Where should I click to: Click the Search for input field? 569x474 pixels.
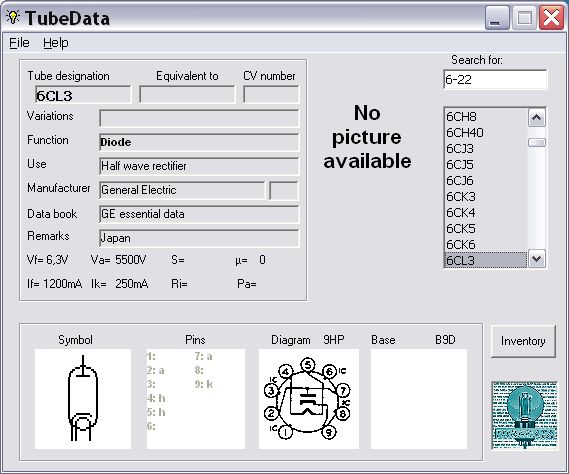(495, 79)
